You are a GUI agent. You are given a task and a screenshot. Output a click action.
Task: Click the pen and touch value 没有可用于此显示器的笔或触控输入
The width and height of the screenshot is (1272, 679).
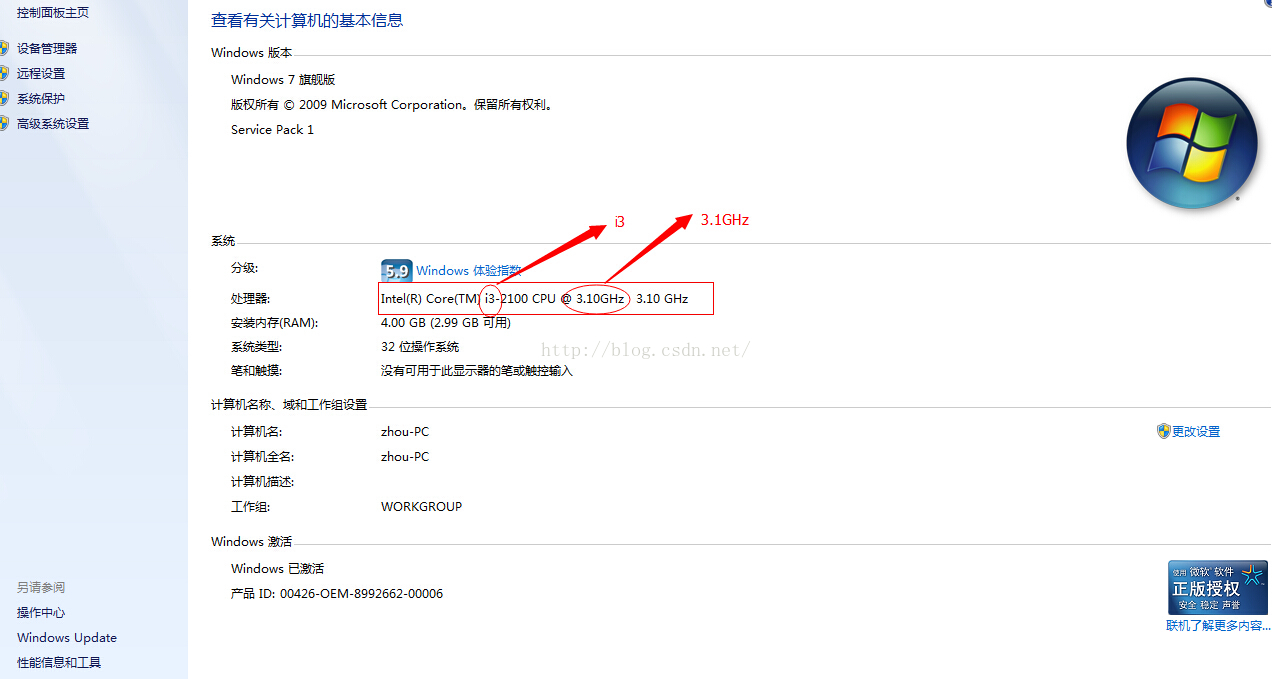click(477, 371)
